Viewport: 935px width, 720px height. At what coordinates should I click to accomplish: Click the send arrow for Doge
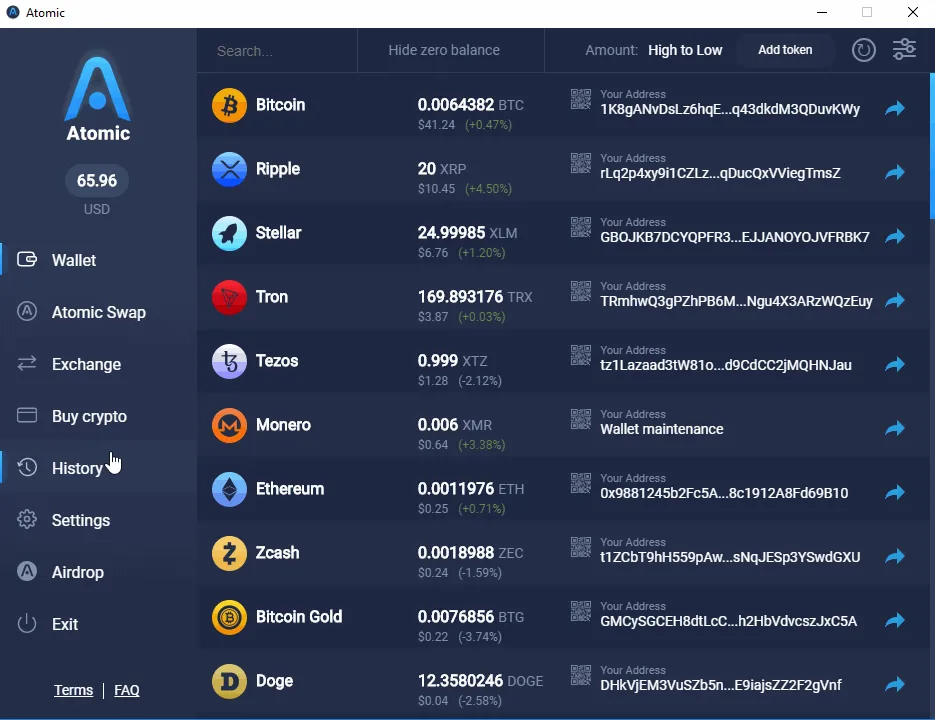[894, 684]
